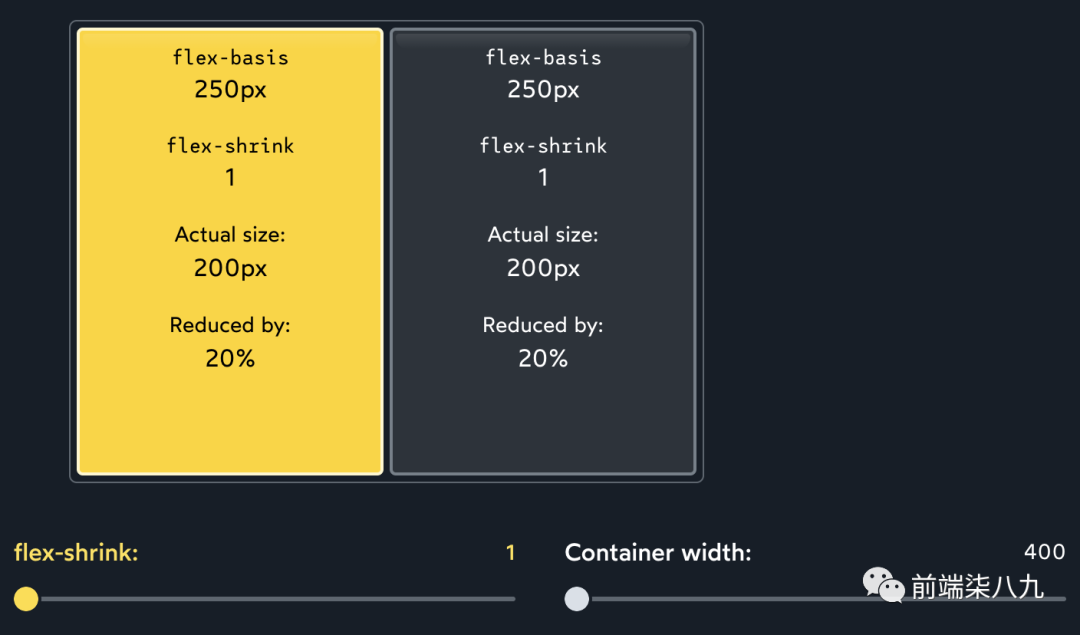Click the Container width label text
The image size is (1080, 635).
[x=657, y=552]
